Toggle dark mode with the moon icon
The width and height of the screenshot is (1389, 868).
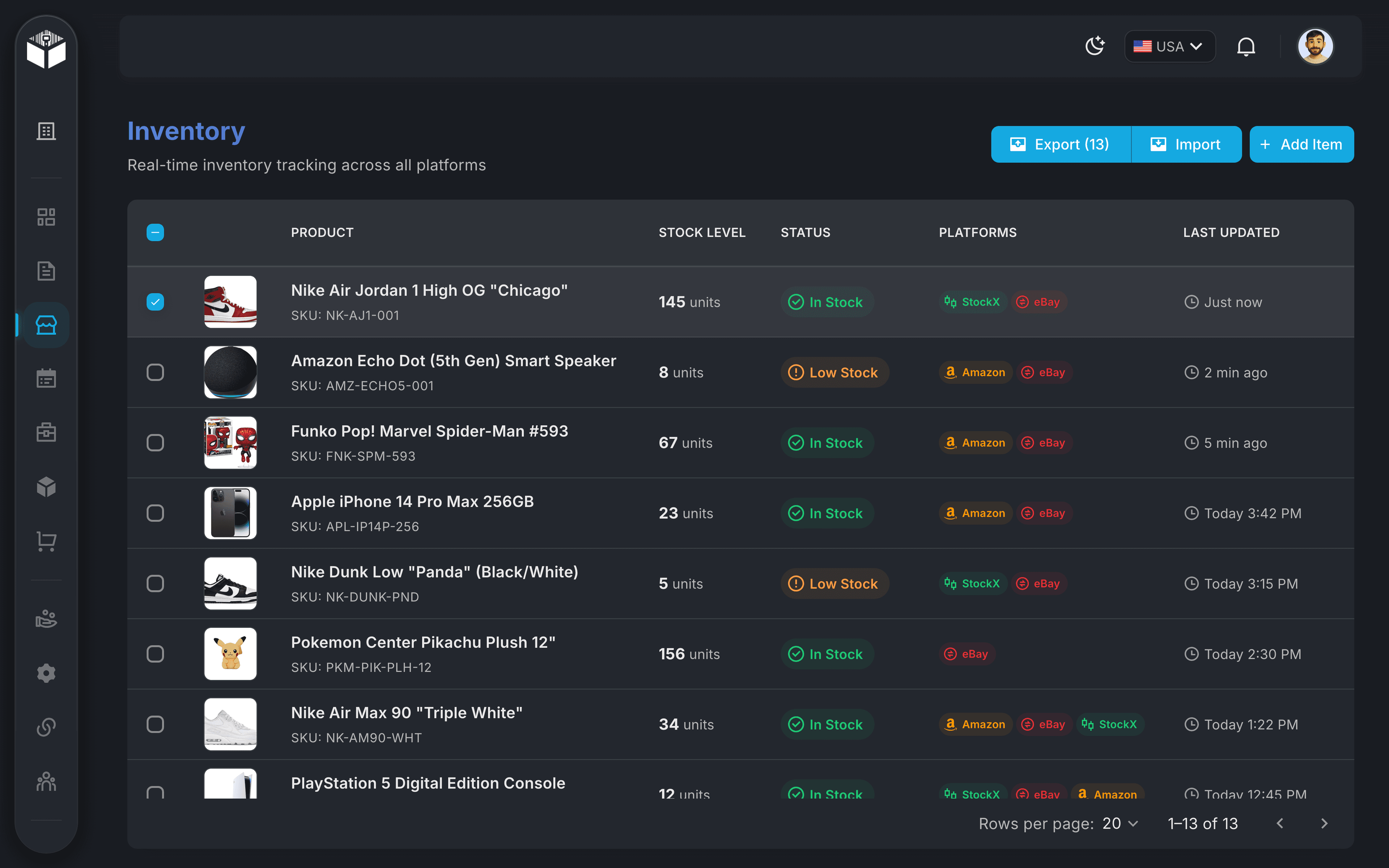(x=1095, y=46)
